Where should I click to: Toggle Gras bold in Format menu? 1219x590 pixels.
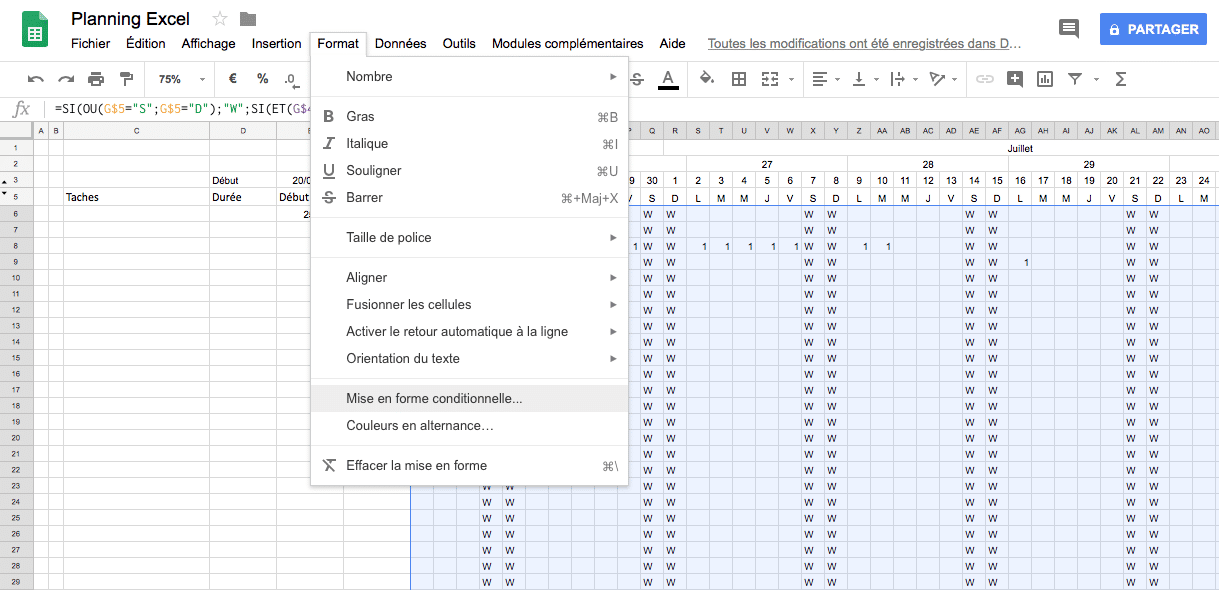360,117
